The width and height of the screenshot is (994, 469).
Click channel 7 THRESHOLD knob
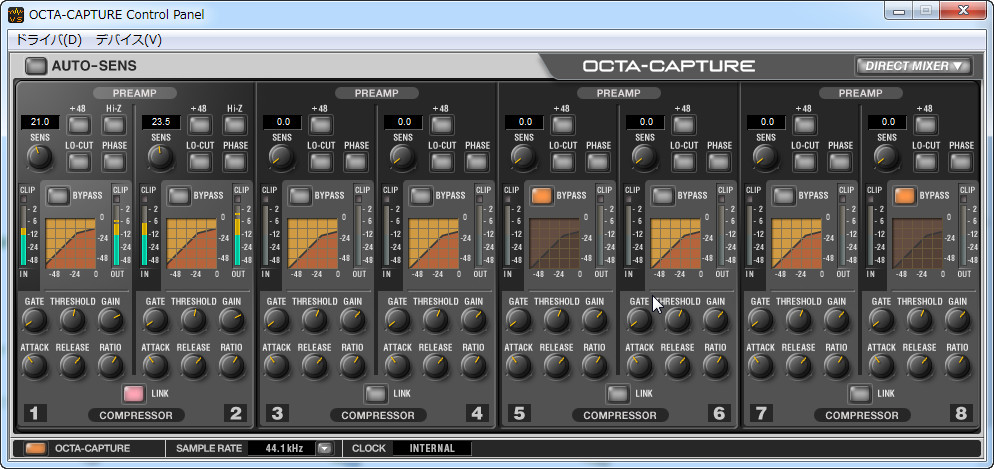(799, 321)
